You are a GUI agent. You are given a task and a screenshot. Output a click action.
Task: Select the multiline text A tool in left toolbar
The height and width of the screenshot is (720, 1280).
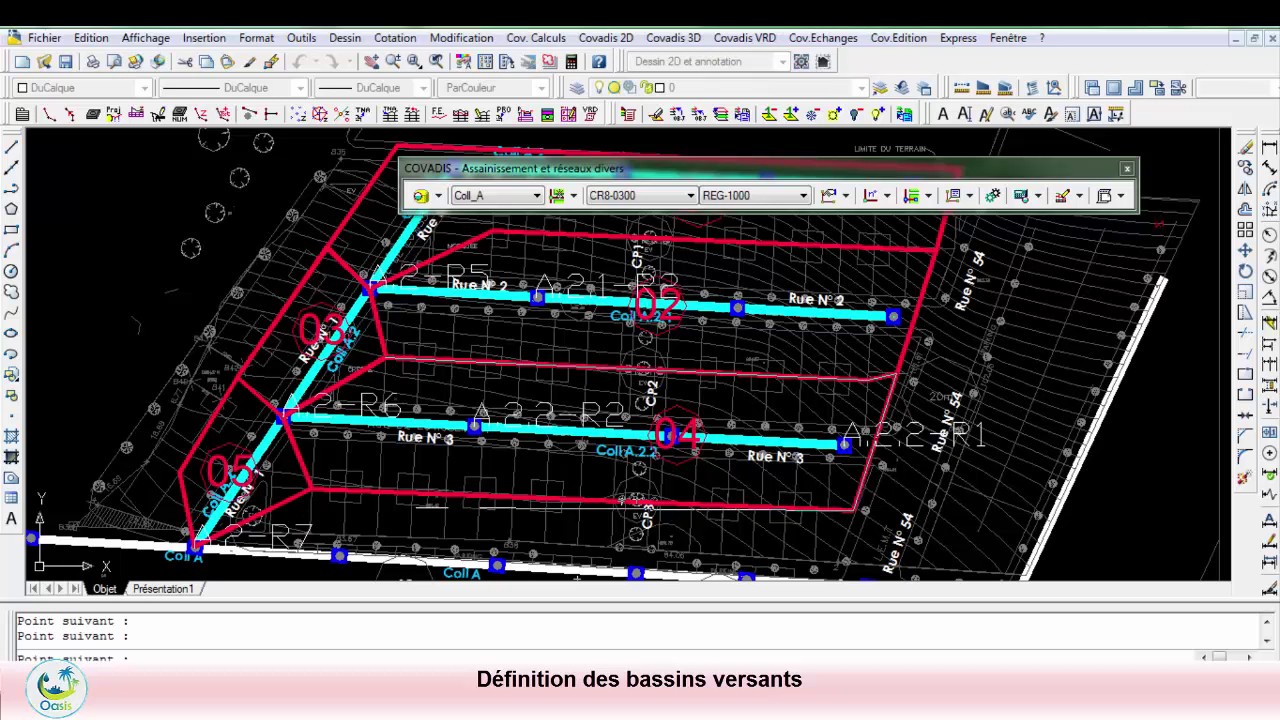click(x=12, y=519)
